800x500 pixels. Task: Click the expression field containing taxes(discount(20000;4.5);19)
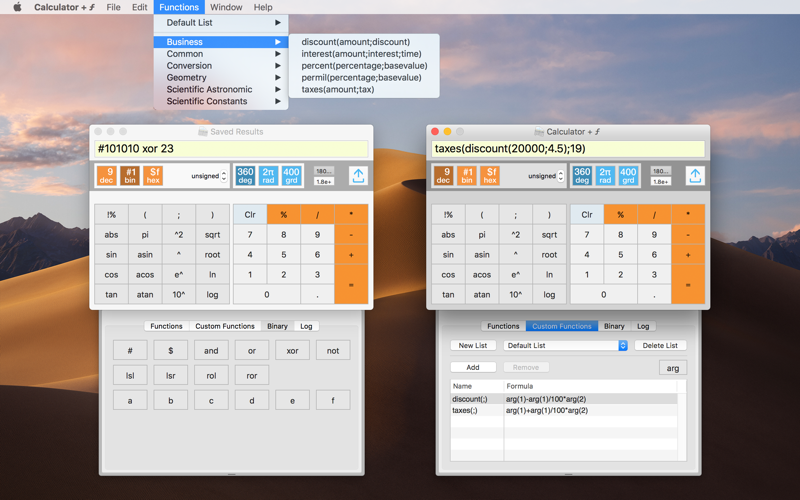[x=567, y=149]
